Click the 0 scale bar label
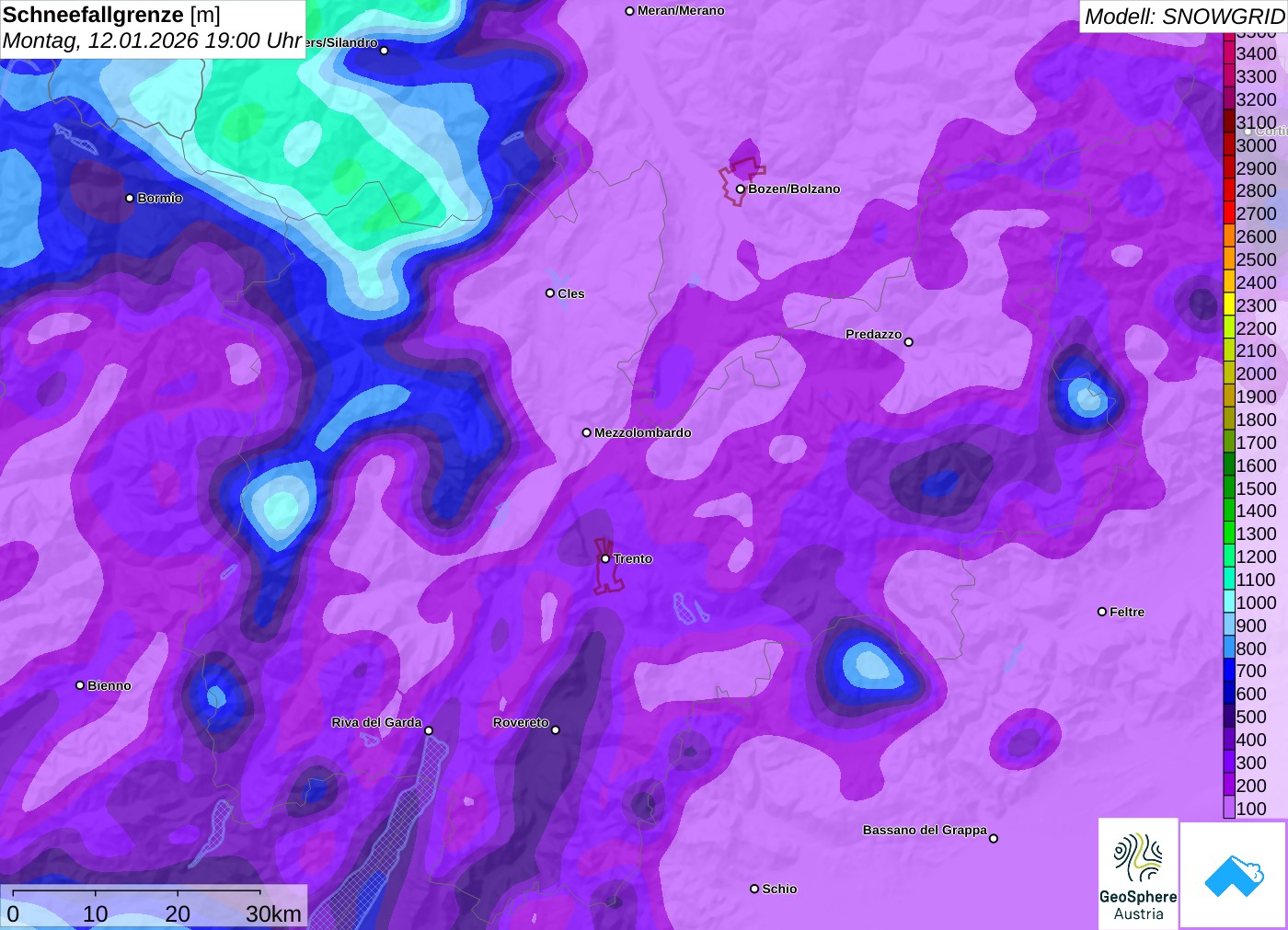Screen dimensions: 1288x930 pos(13,913)
